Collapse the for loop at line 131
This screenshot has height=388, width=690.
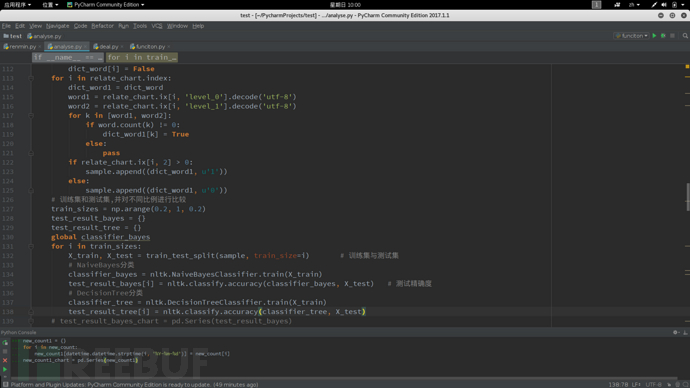[31, 246]
